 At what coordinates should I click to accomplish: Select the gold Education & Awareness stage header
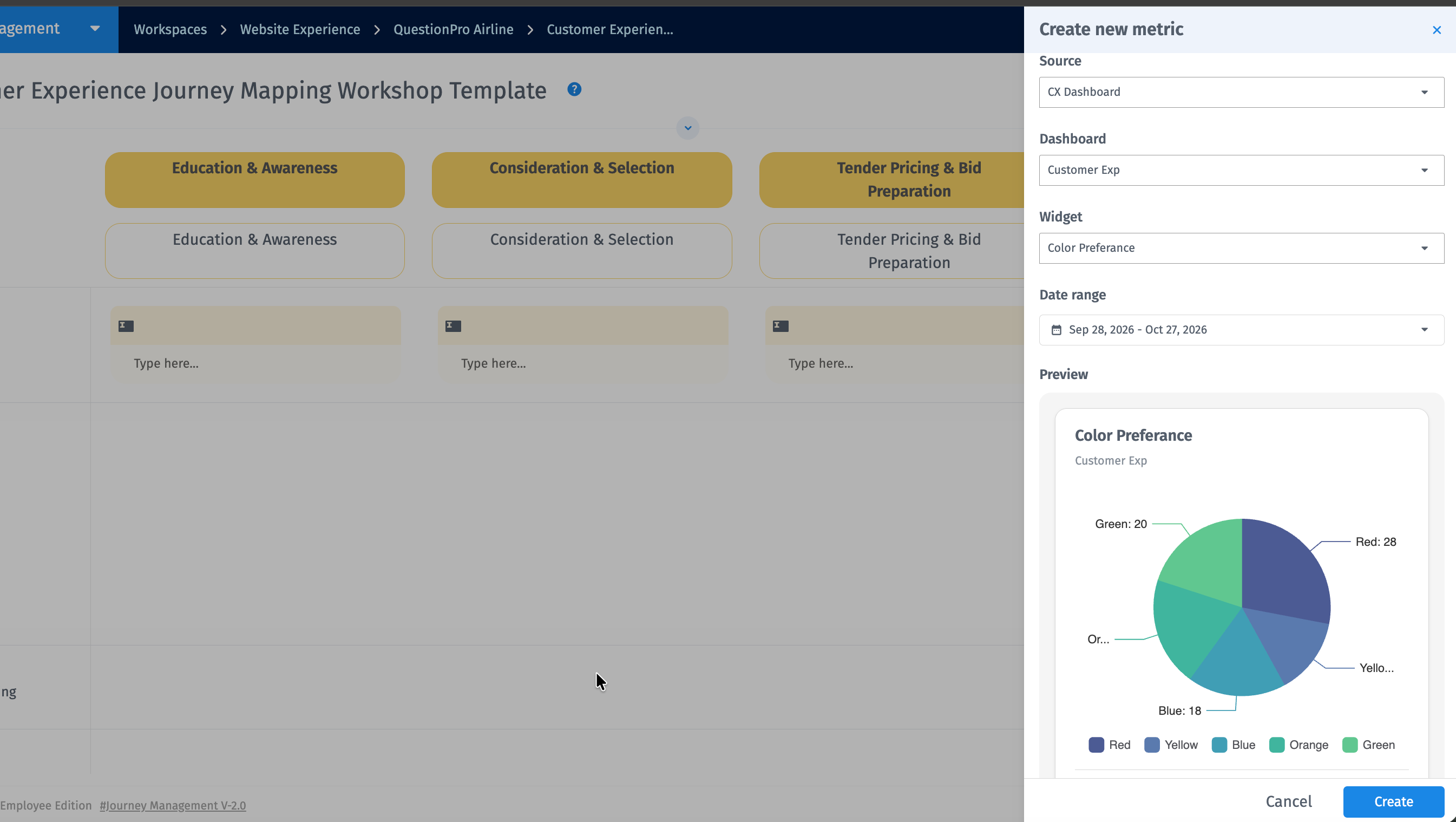254,180
